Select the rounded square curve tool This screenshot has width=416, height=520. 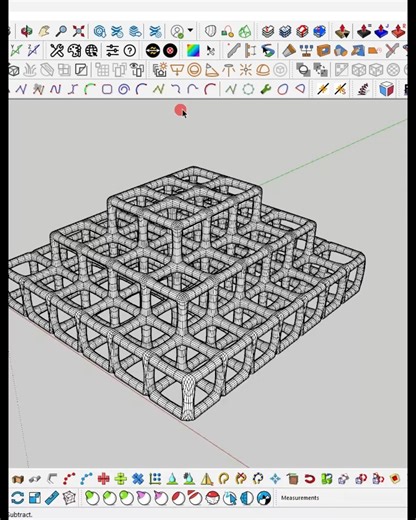point(107,89)
